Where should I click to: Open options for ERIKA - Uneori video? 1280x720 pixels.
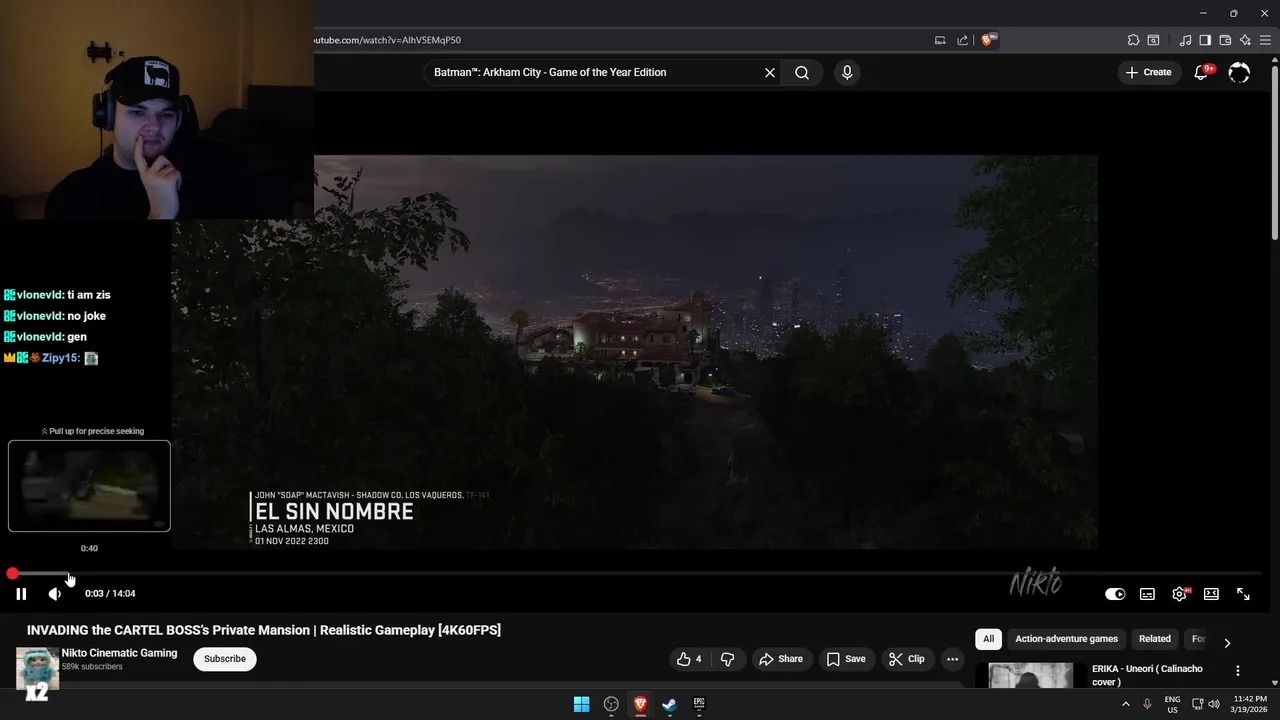pos(1238,671)
